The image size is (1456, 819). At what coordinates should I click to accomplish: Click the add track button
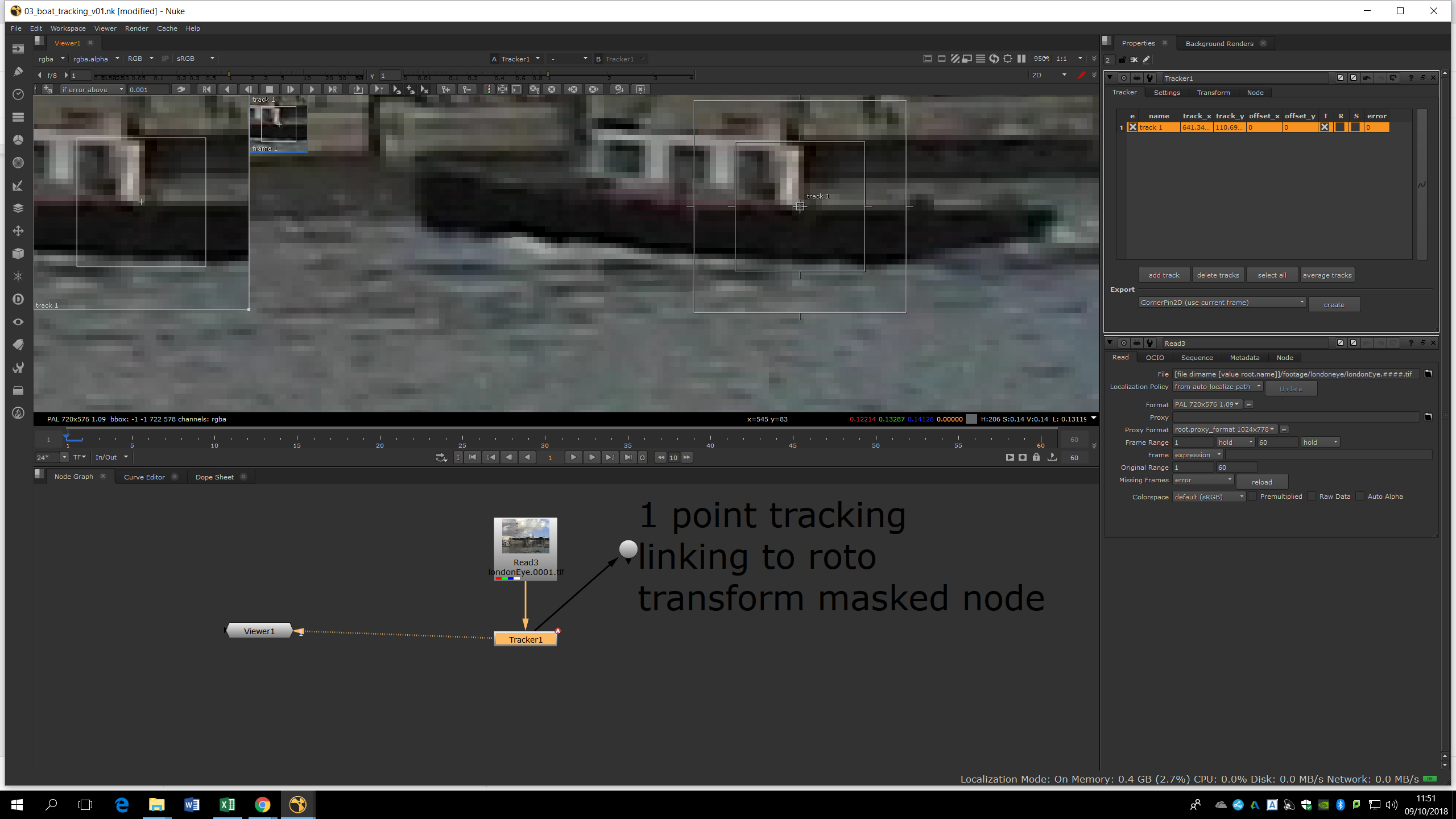pyautogui.click(x=1164, y=275)
